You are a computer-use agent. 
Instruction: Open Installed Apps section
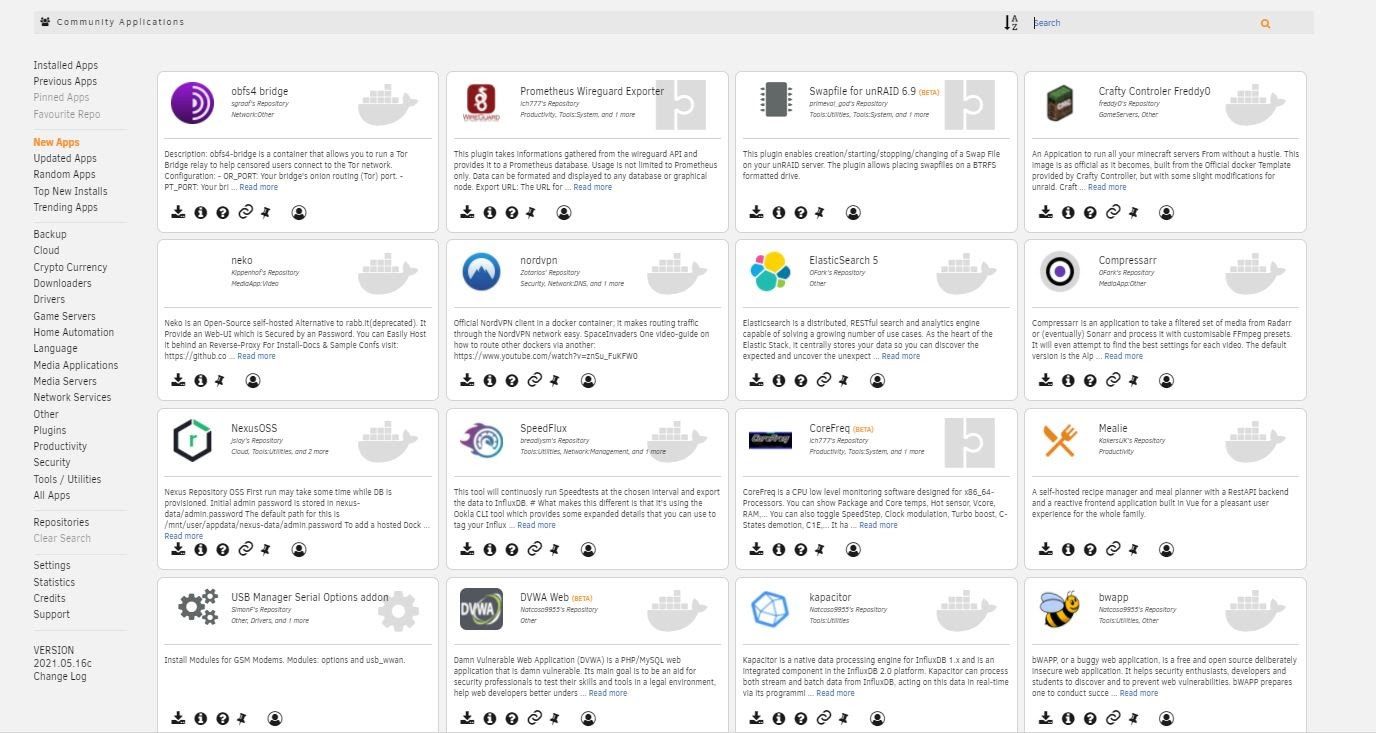(65, 65)
